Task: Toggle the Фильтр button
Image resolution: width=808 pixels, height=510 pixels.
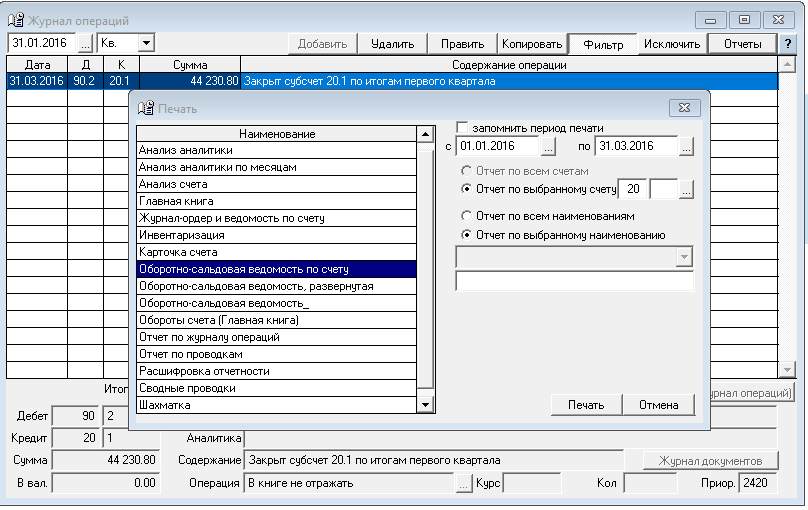Action: point(603,44)
